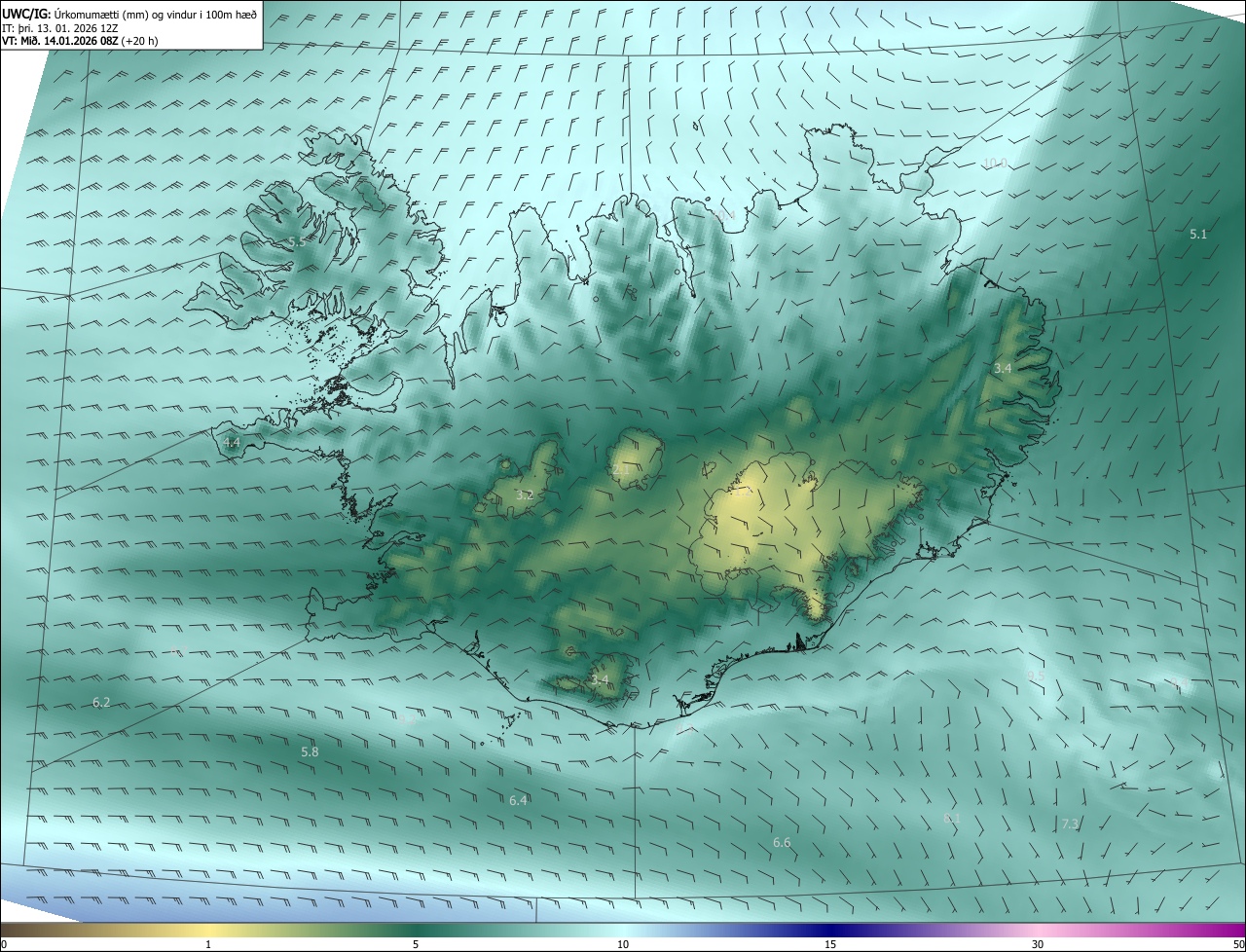Click the valid time line 'VT: Mið. 14.01.2026 08Z (+20 h)'
The width and height of the screenshot is (1246, 952).
pyautogui.click(x=80, y=41)
